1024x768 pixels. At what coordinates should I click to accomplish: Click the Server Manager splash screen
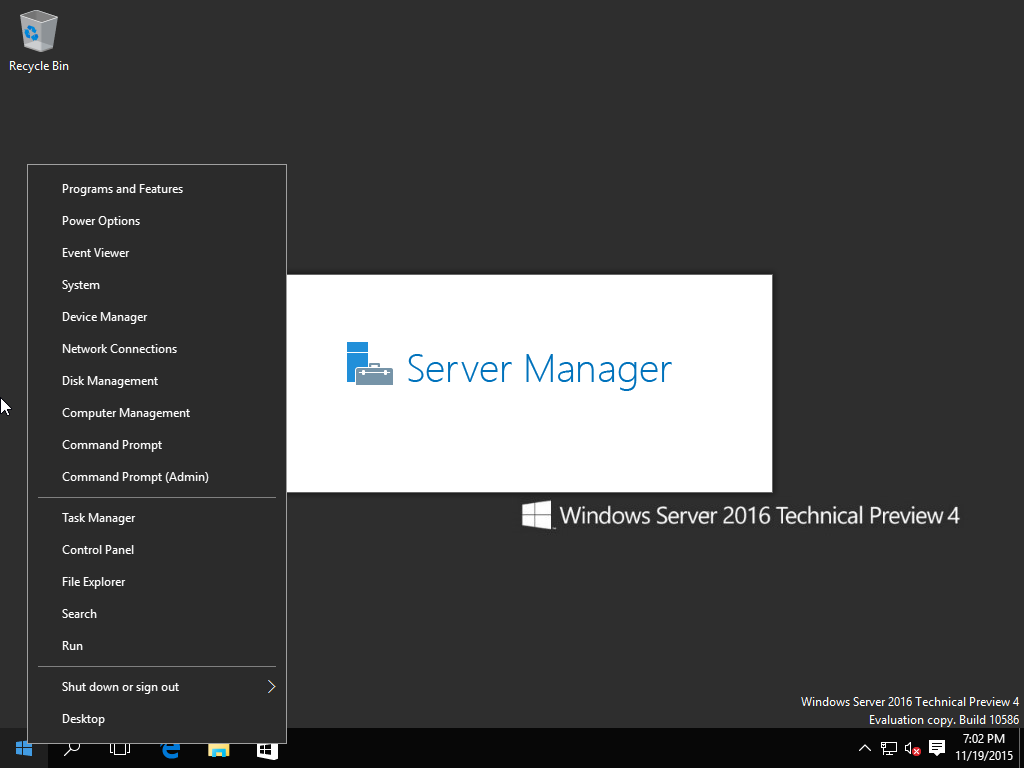pyautogui.click(x=529, y=383)
